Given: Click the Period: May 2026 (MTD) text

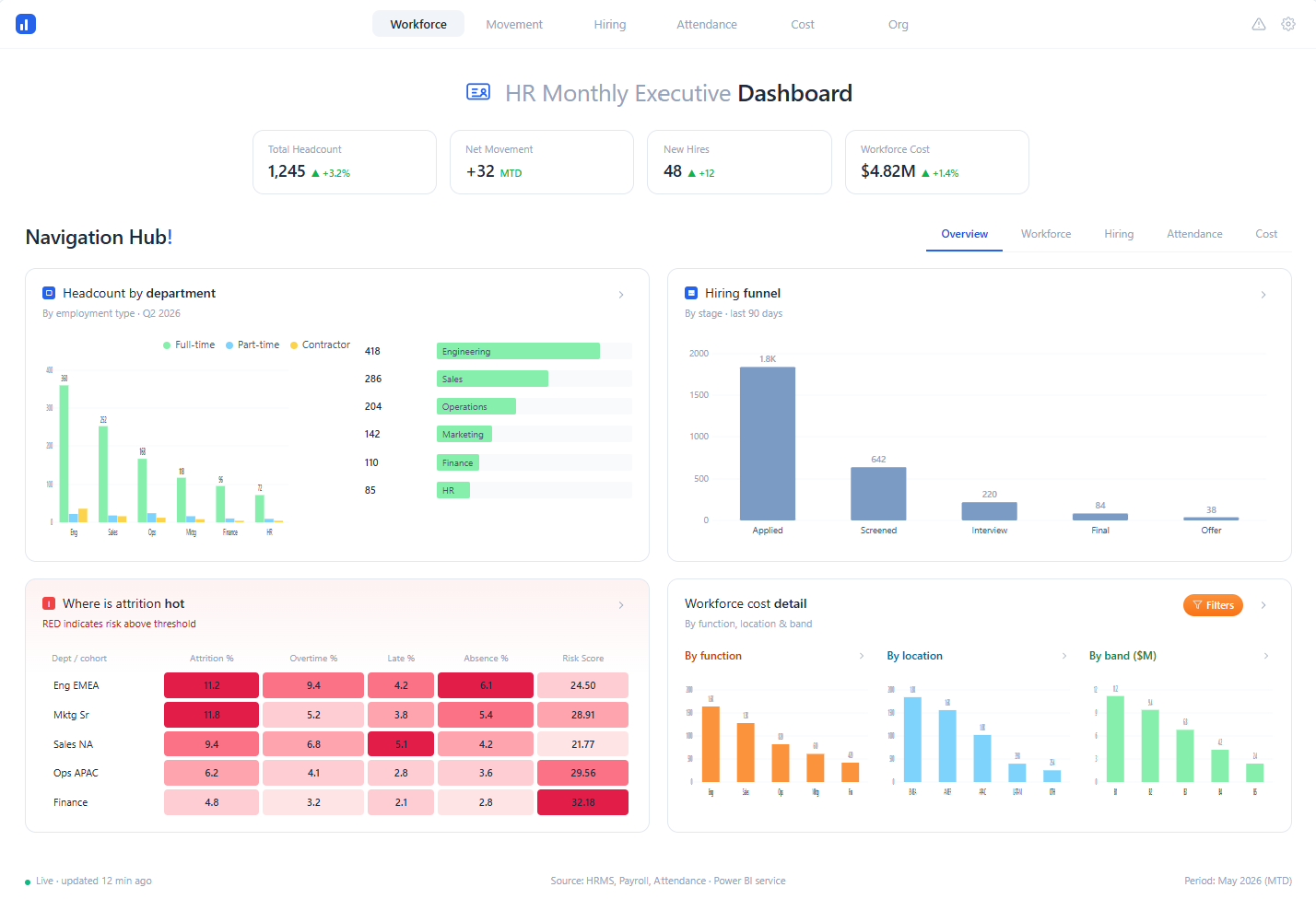Looking at the screenshot, I should point(1238,881).
